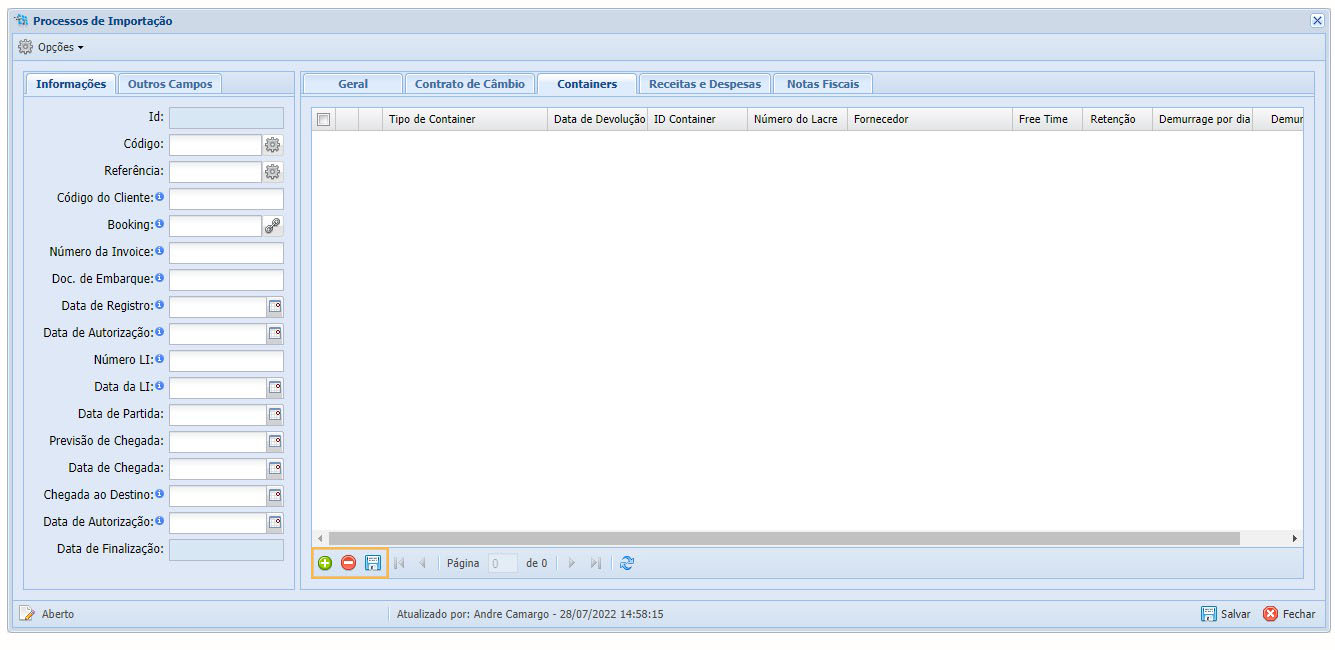Click the gear icon beside Código
The height and width of the screenshot is (650, 1335).
pyautogui.click(x=273, y=145)
